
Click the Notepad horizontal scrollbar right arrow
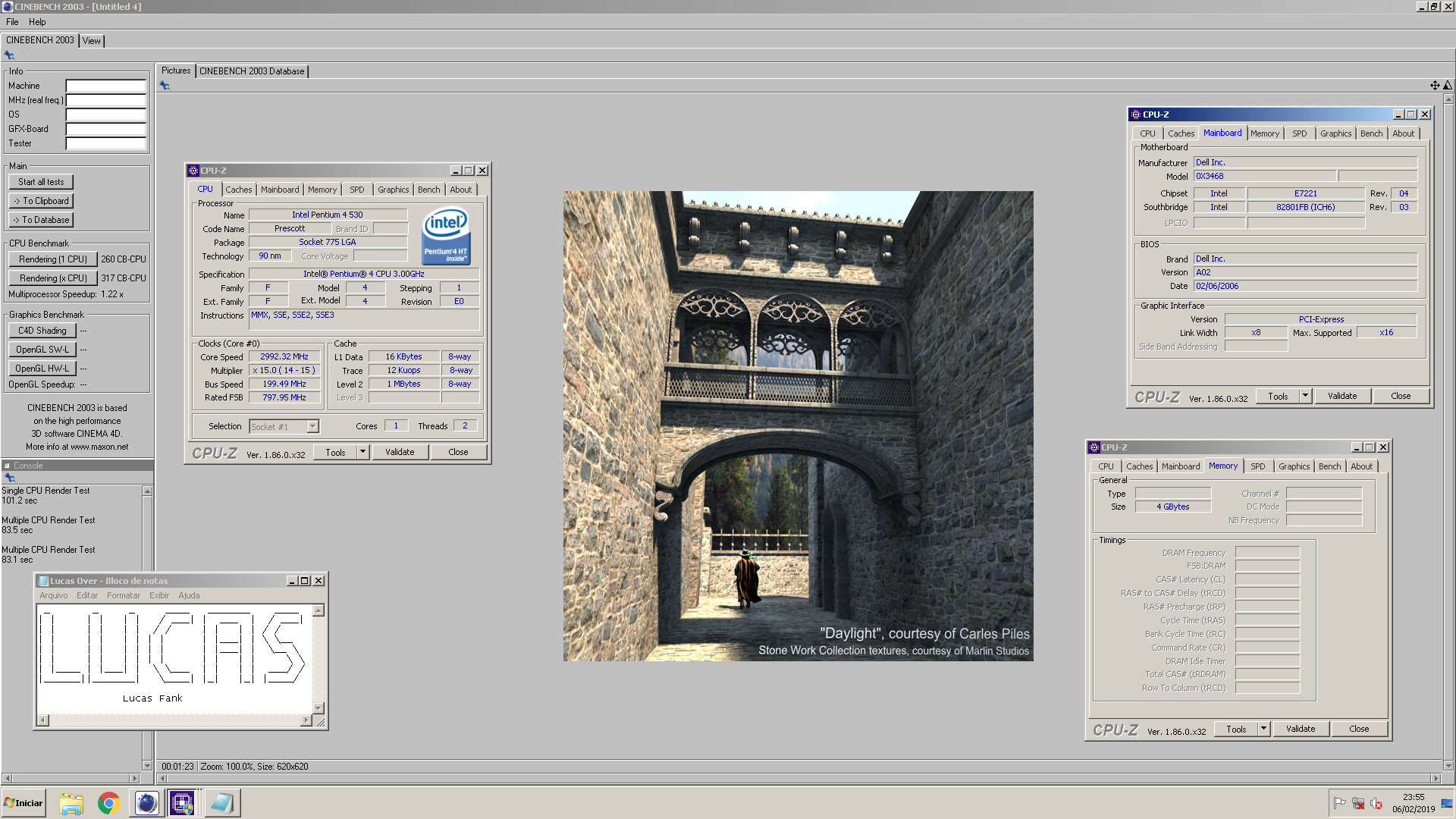[x=306, y=720]
